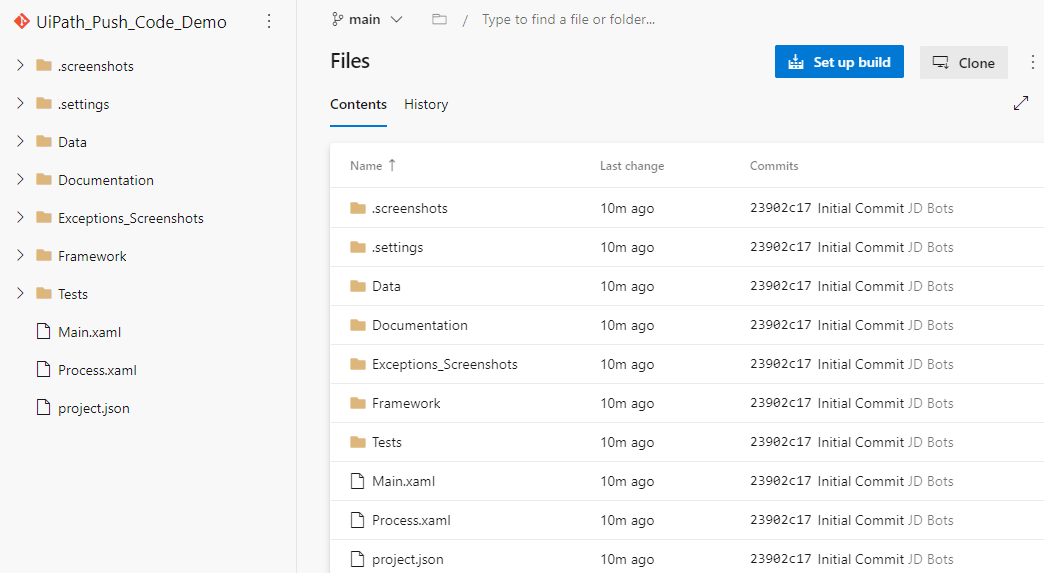Select the Data folder icon in the sidebar tree
The image size is (1044, 573).
pyautogui.click(x=44, y=141)
